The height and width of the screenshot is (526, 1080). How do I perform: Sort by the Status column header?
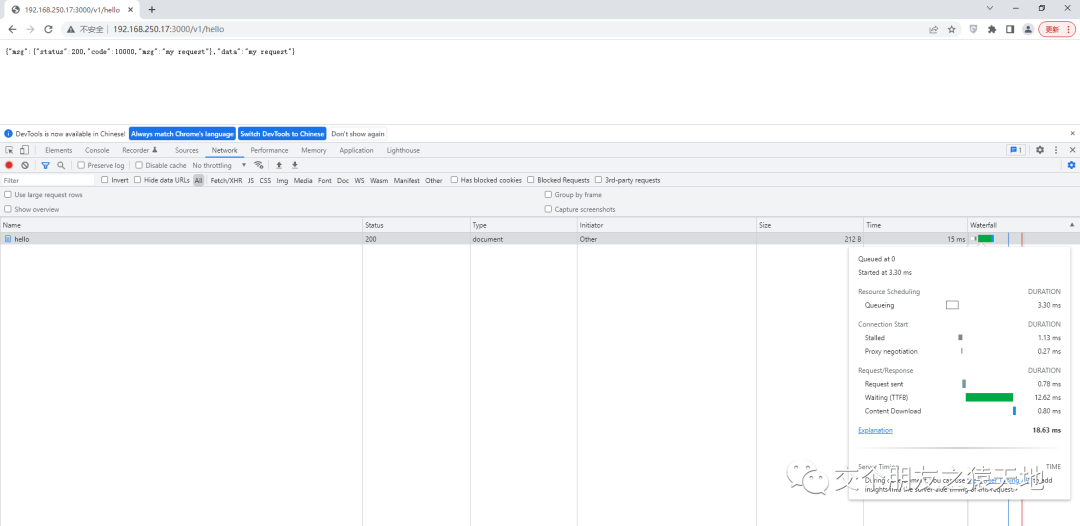417,225
